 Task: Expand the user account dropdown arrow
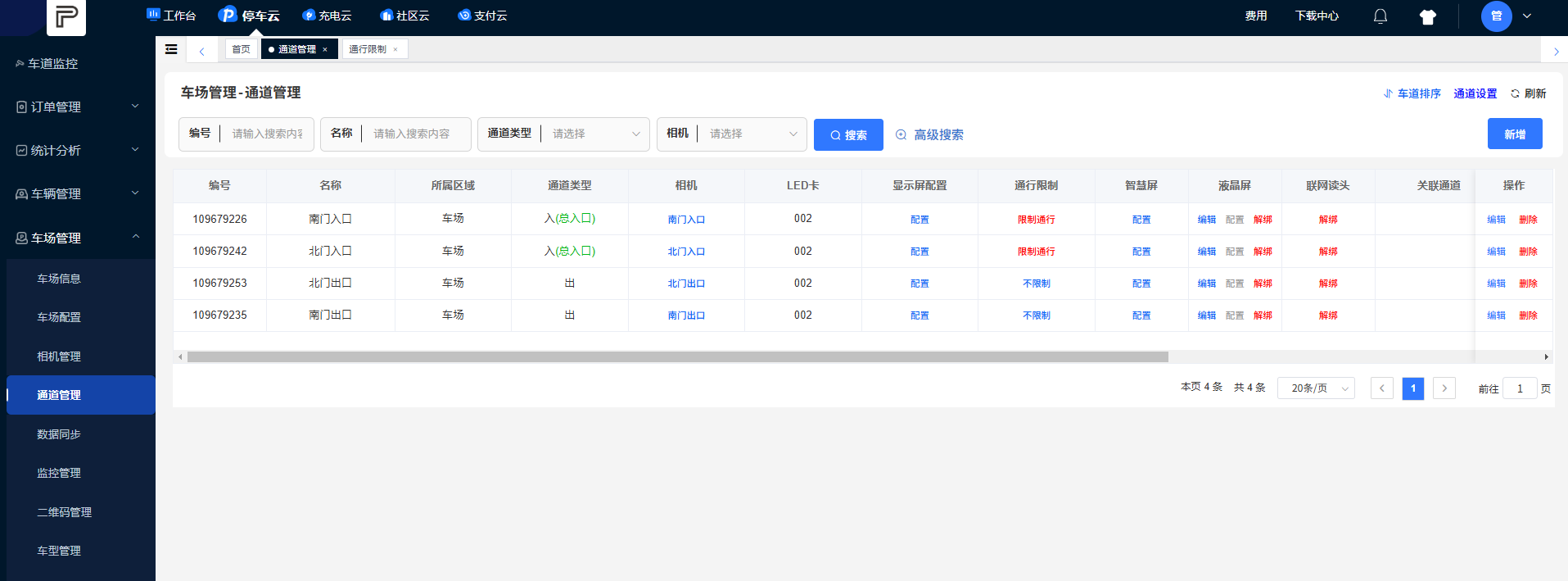(x=1527, y=16)
